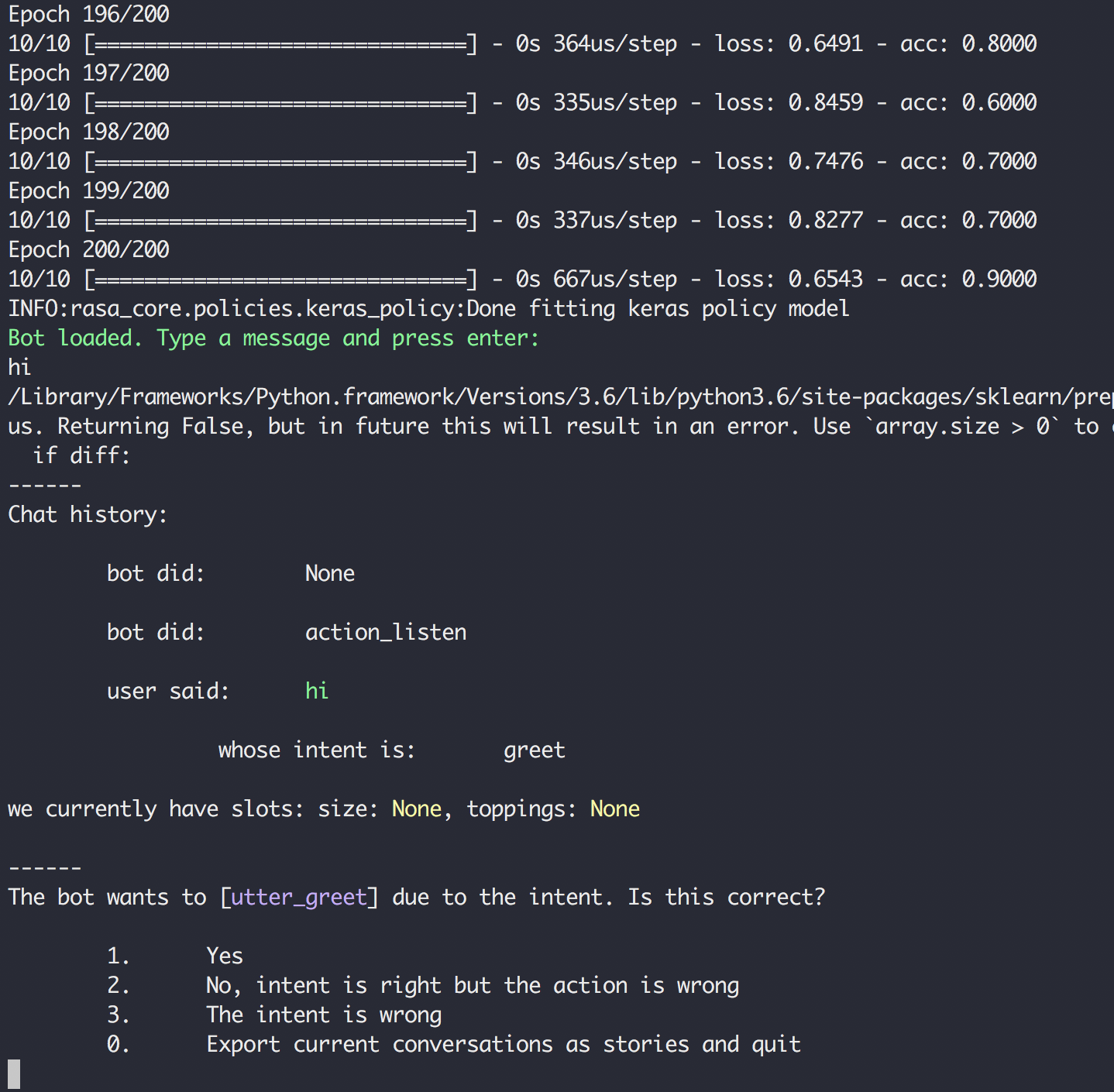
Task: Click the 'Epoch 196/200' line
Action: [88, 14]
